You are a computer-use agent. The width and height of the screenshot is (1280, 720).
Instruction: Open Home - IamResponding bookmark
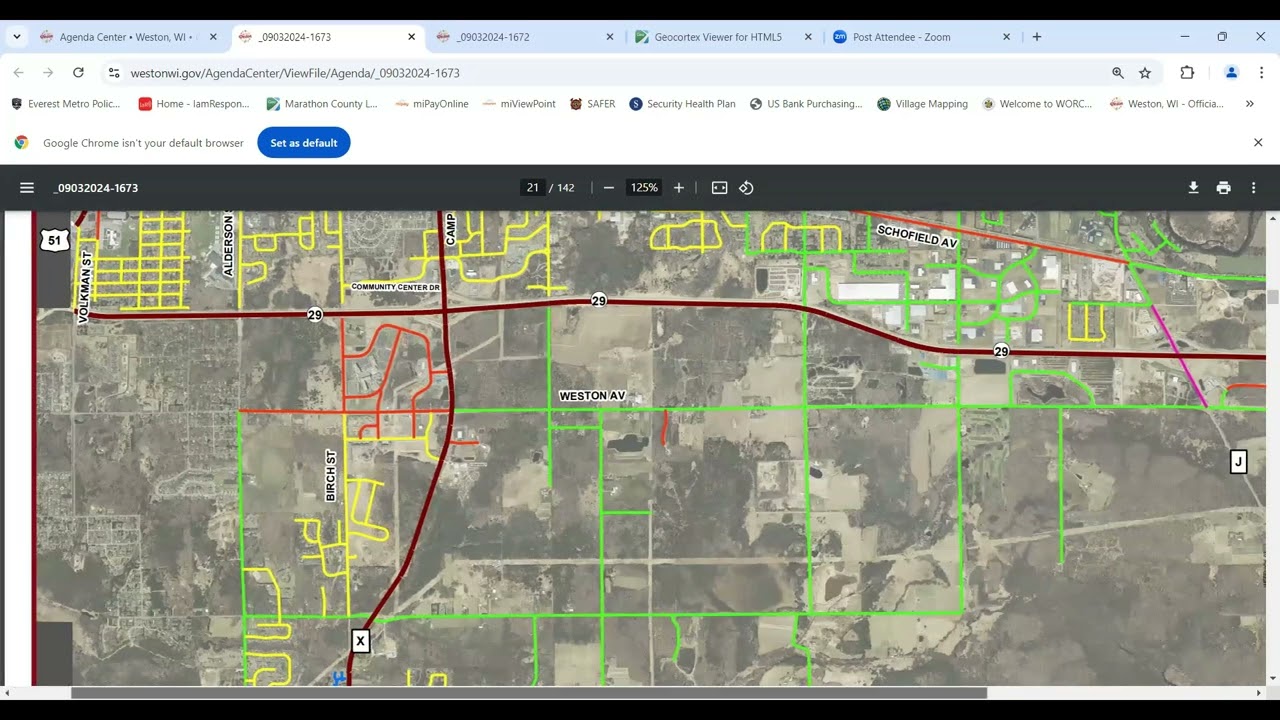coord(194,104)
